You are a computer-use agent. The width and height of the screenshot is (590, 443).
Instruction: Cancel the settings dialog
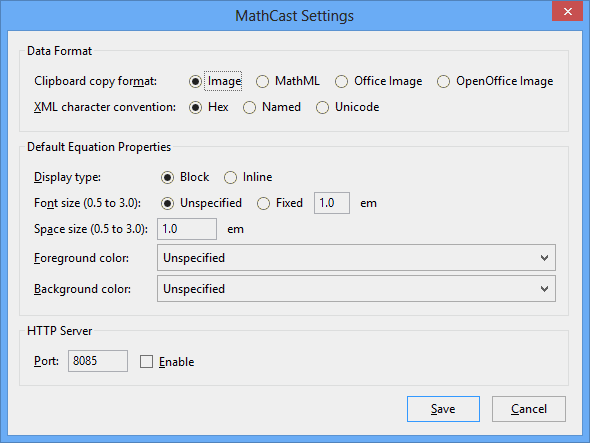[x=529, y=409]
